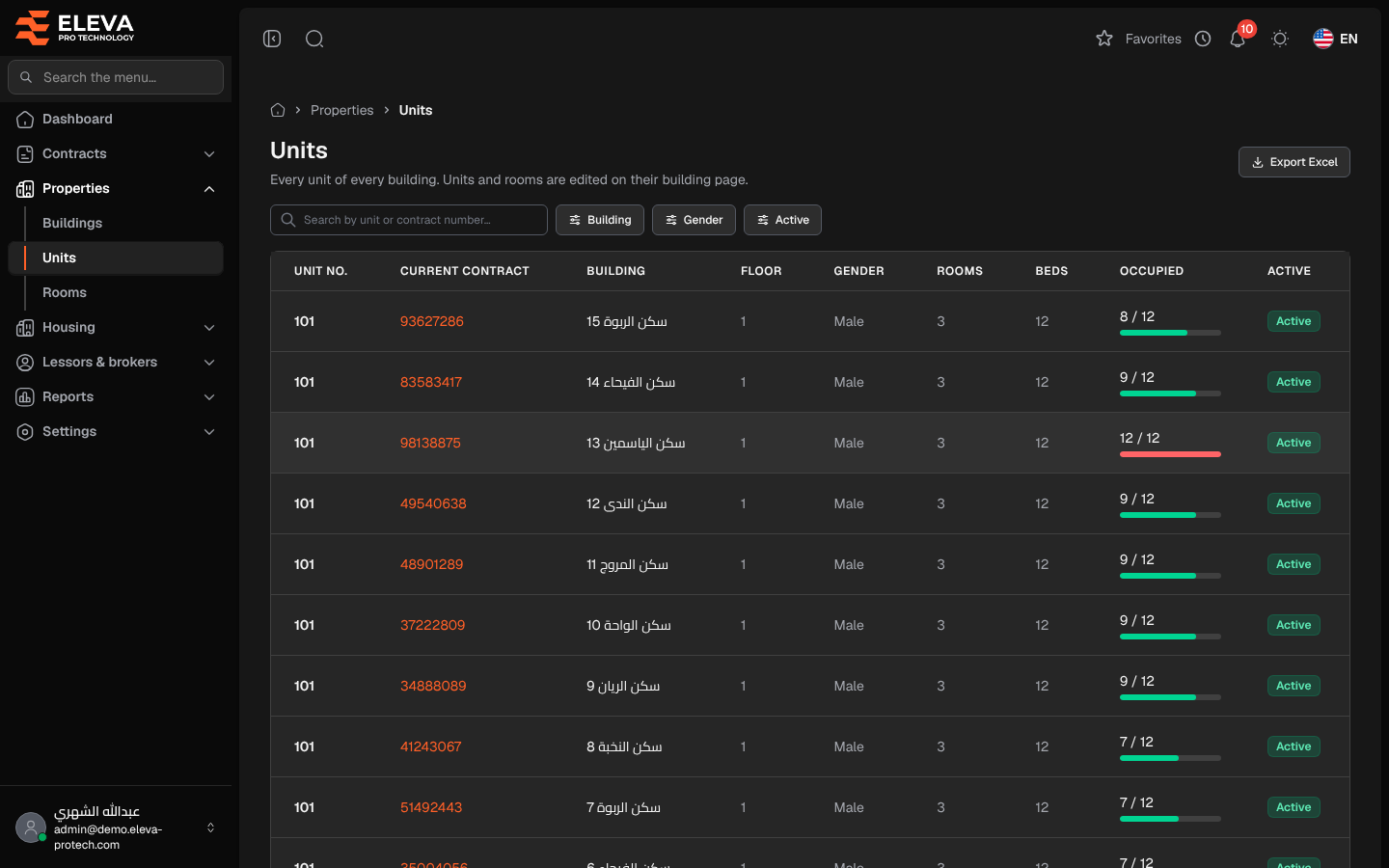Click the Housing icon in sidebar
Viewport: 1389px width, 868px height.
point(25,327)
